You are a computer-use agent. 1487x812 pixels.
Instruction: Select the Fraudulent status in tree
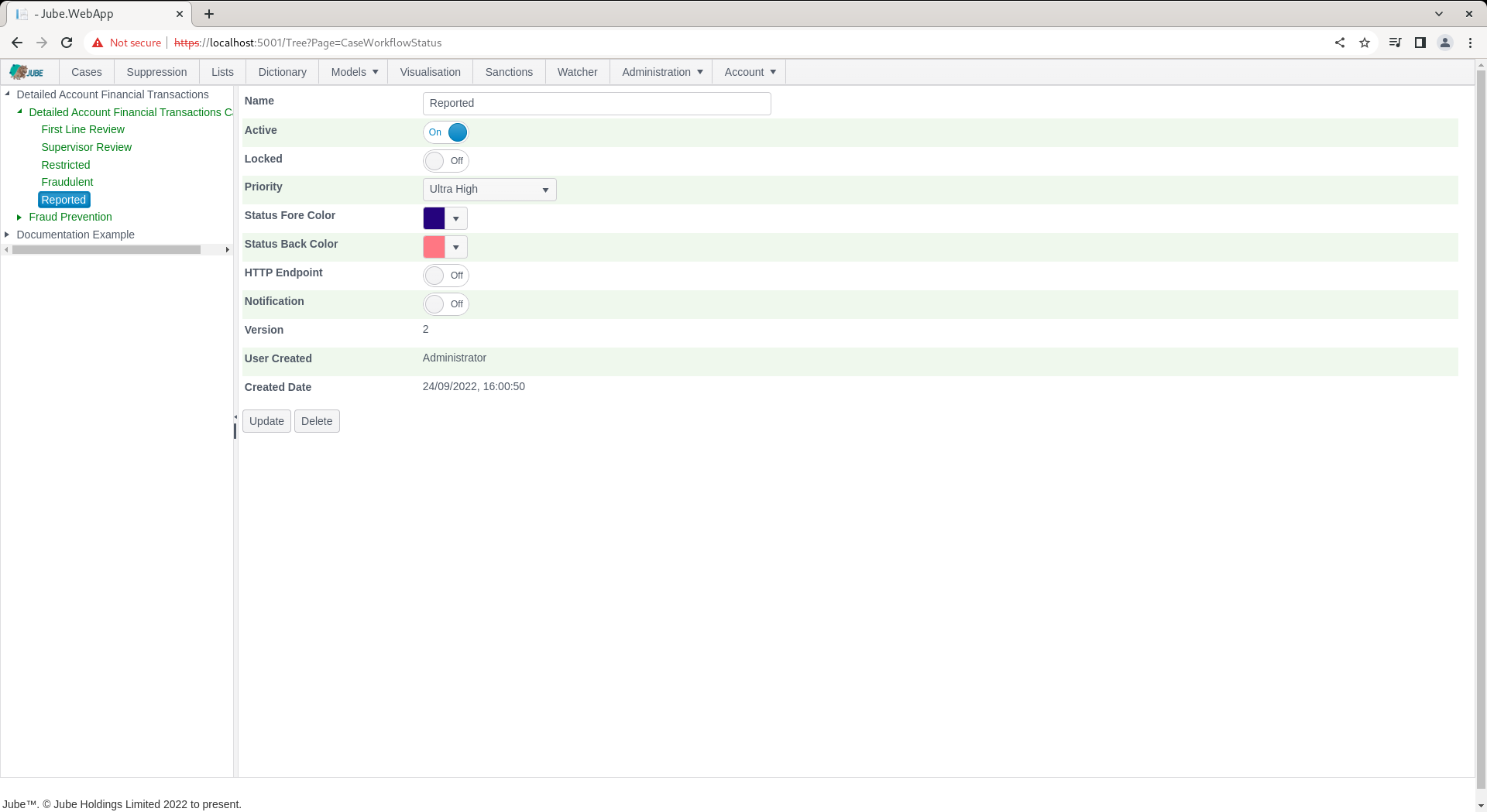pos(67,182)
